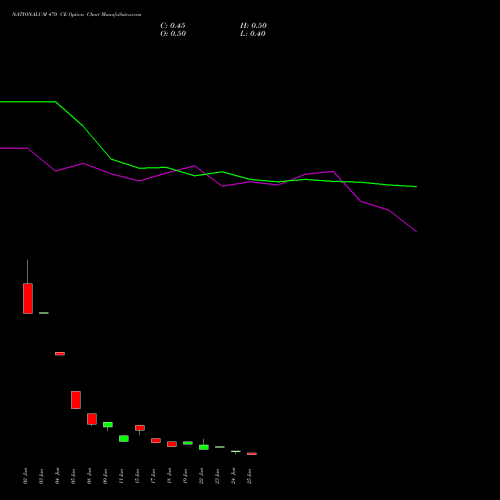Click the 25 date label on axis
The image size is (500, 500).
pyautogui.click(x=249, y=476)
